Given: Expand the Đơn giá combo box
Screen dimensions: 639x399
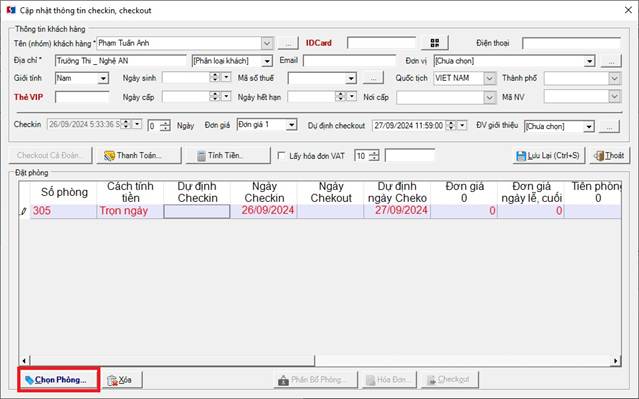Looking at the screenshot, I should 291,125.
